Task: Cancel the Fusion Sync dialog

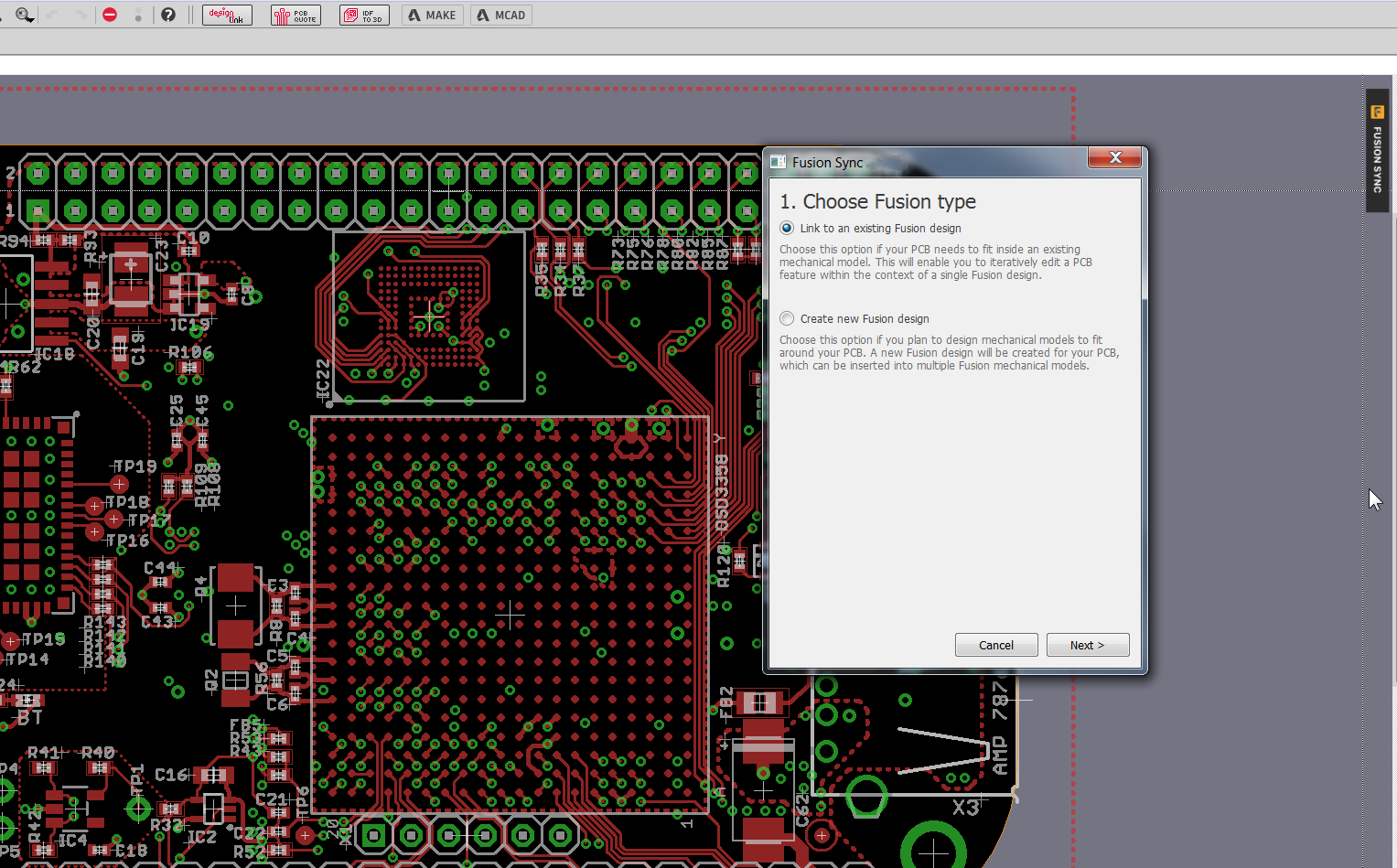Action: [995, 645]
